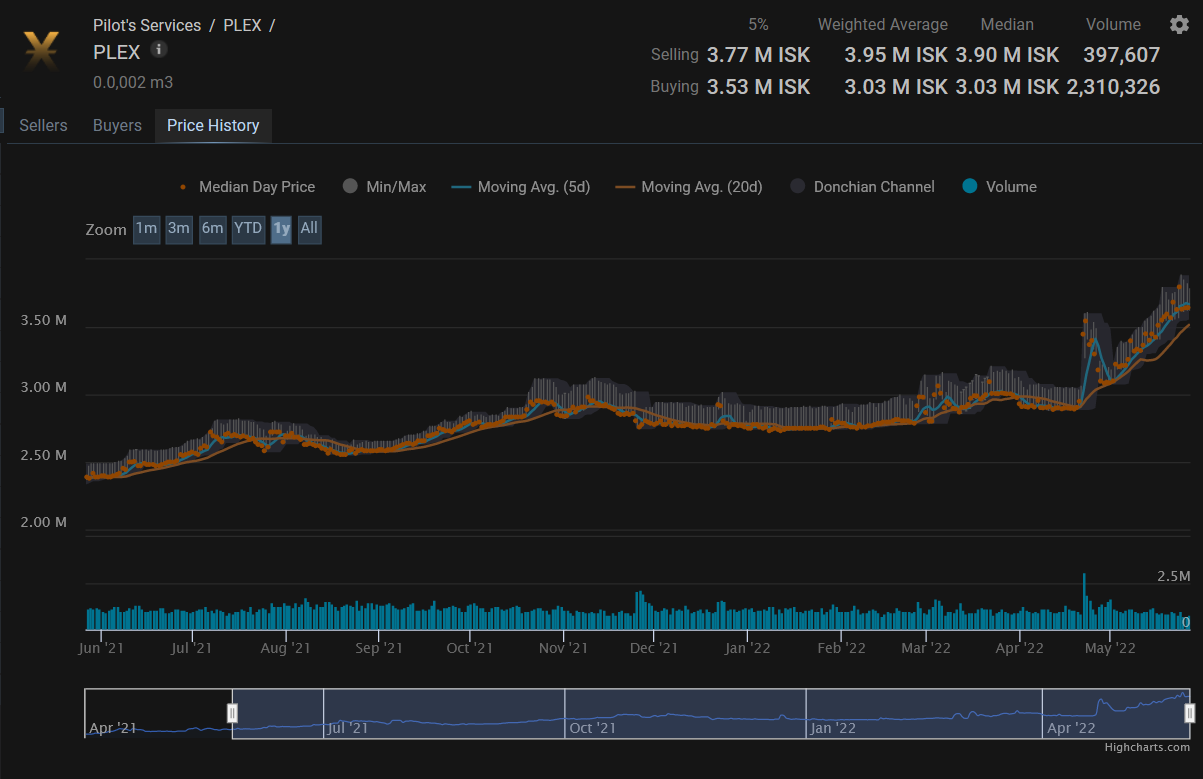Viewport: 1203px width, 779px height.
Task: Toggle Min/Max series in legend
Action: pyautogui.click(x=384, y=187)
